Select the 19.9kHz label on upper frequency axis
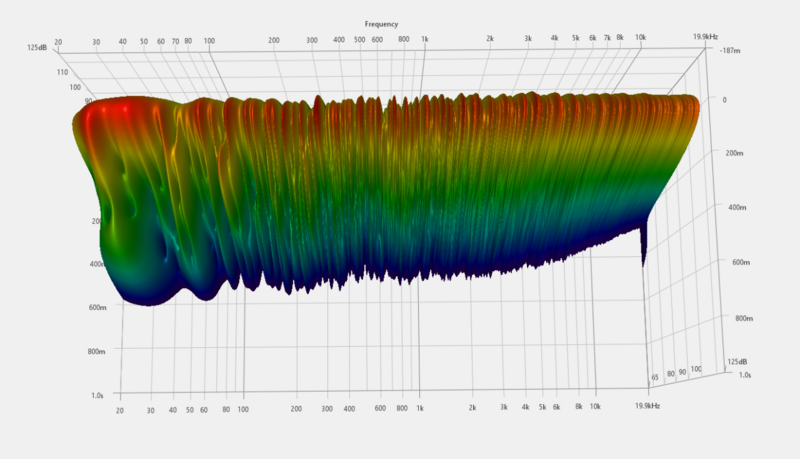Viewport: 800px width, 459px height. pyautogui.click(x=705, y=37)
